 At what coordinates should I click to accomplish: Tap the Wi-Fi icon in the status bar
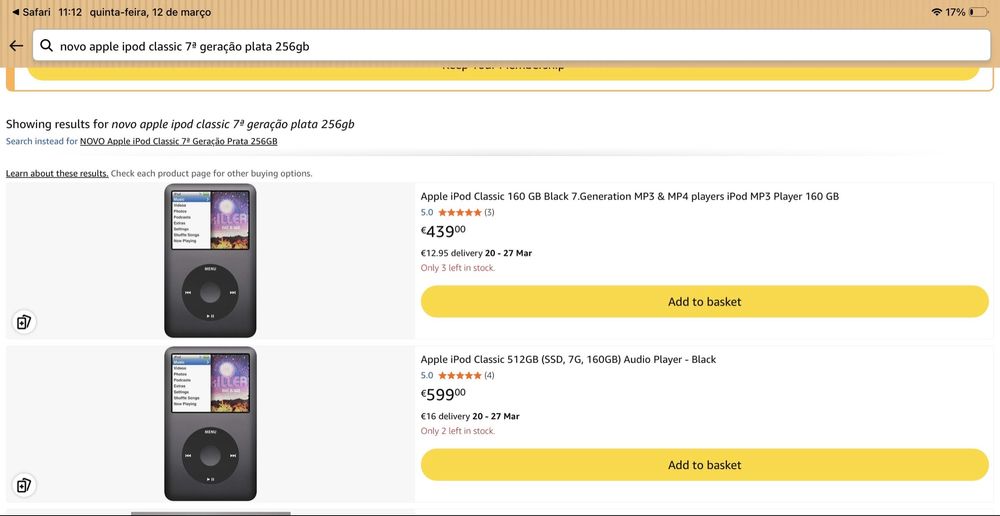[936, 12]
